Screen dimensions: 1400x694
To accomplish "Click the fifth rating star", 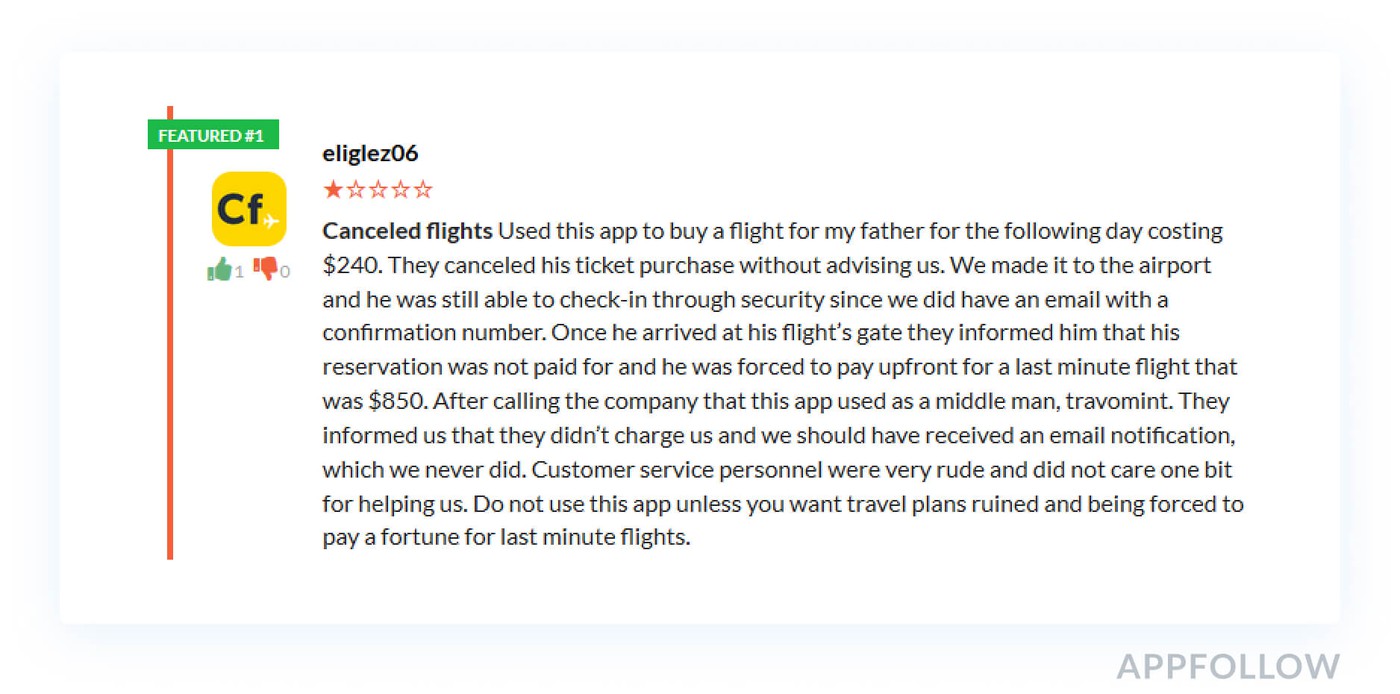I will [423, 189].
